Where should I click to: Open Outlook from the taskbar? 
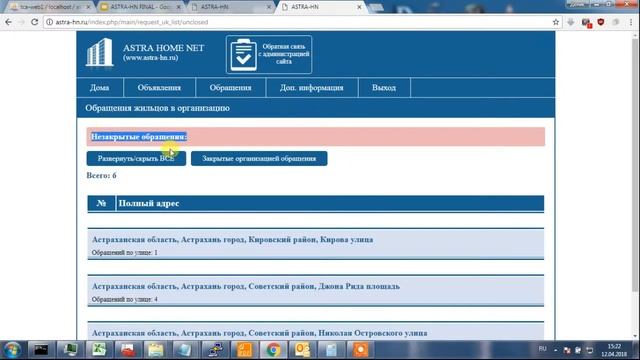[x=302, y=350]
